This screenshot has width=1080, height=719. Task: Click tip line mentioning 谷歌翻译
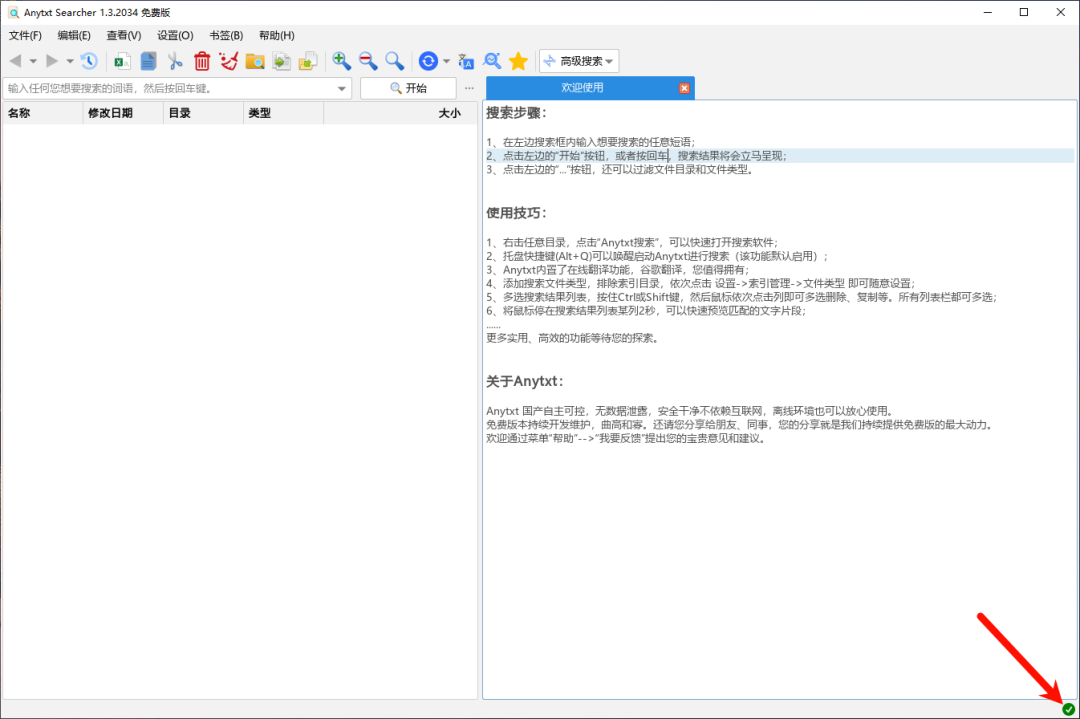[617, 270]
